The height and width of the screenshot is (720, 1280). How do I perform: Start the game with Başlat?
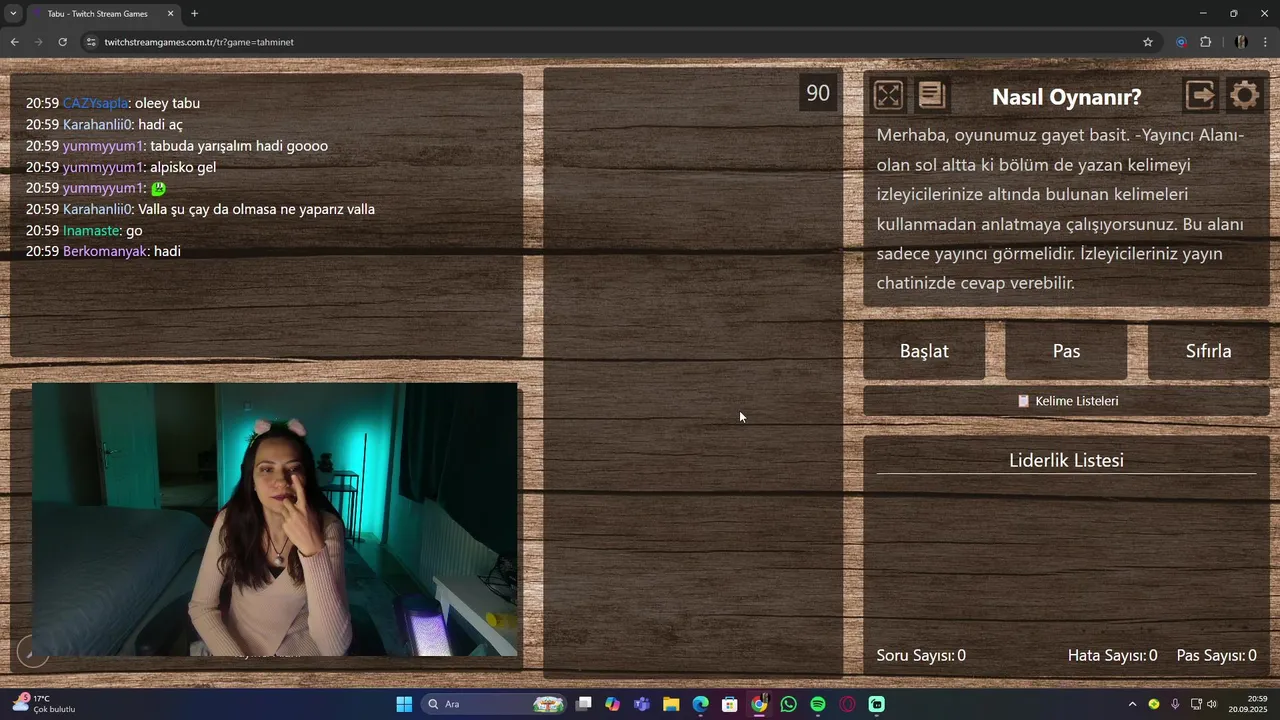tap(924, 351)
